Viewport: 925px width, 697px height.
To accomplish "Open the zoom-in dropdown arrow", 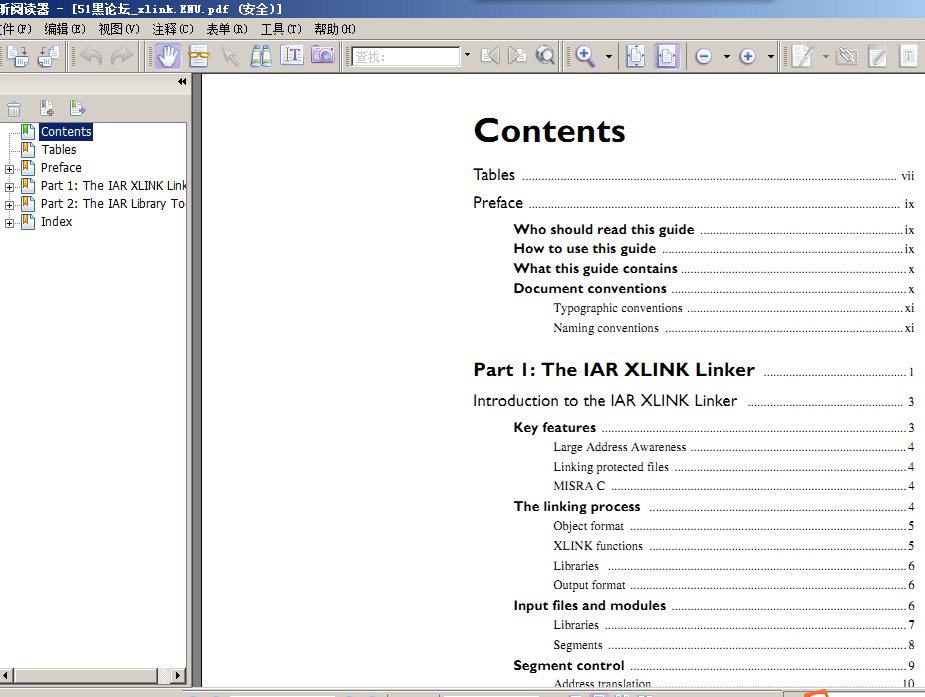I will (x=770, y=57).
